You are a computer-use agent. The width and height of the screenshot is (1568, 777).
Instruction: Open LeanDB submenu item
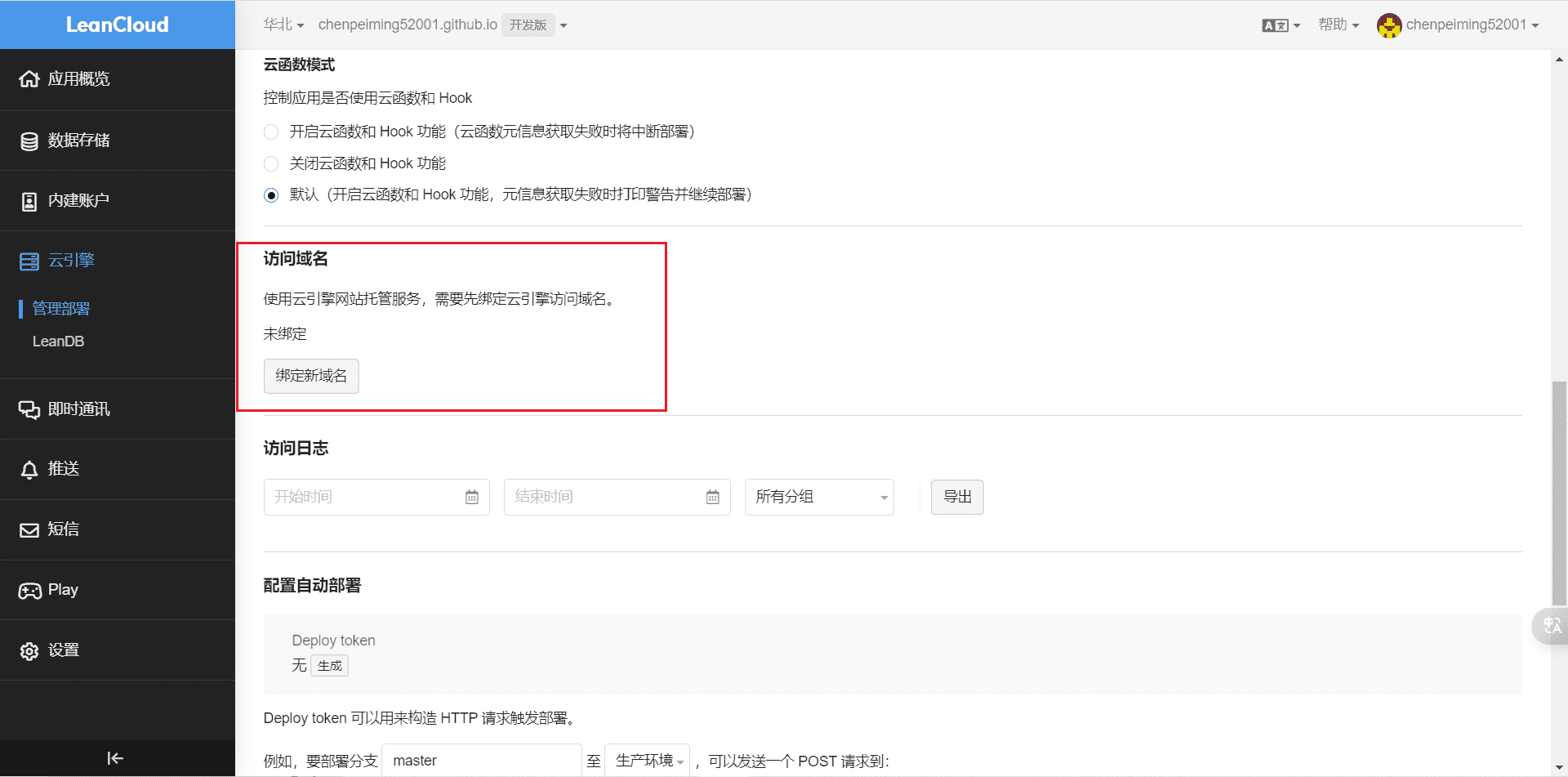[58, 342]
